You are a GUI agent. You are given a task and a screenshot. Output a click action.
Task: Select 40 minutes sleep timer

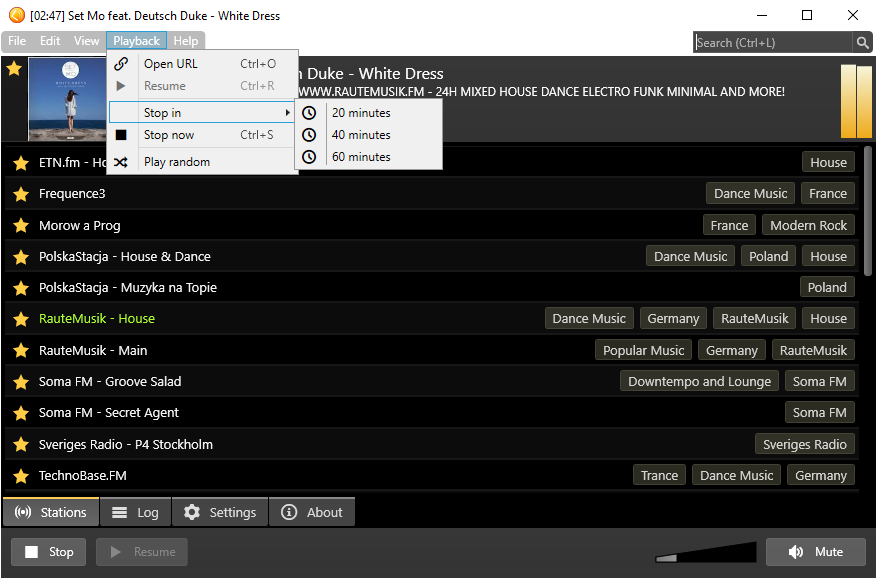point(361,135)
